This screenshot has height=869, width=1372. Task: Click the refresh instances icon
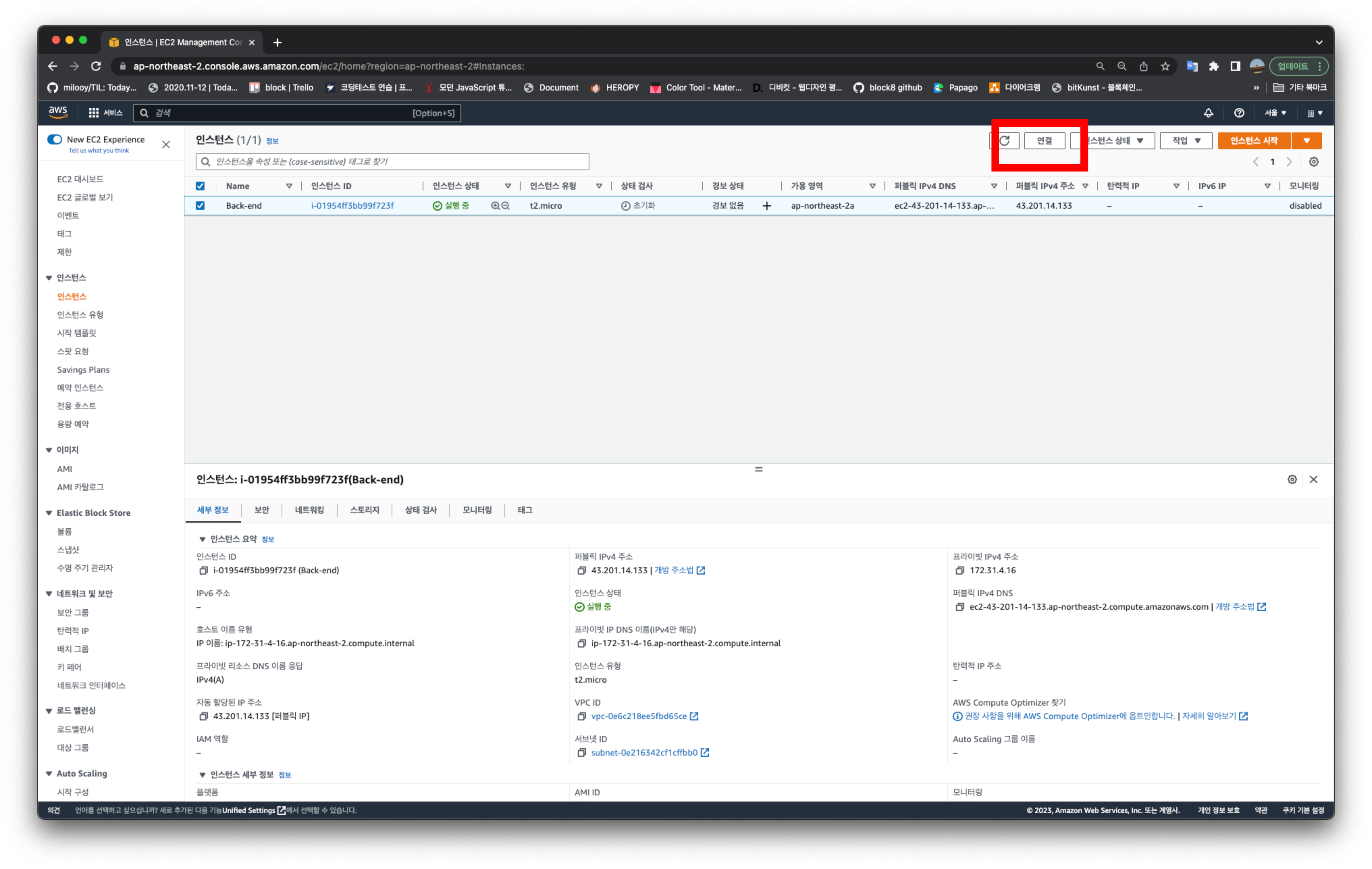point(1004,141)
